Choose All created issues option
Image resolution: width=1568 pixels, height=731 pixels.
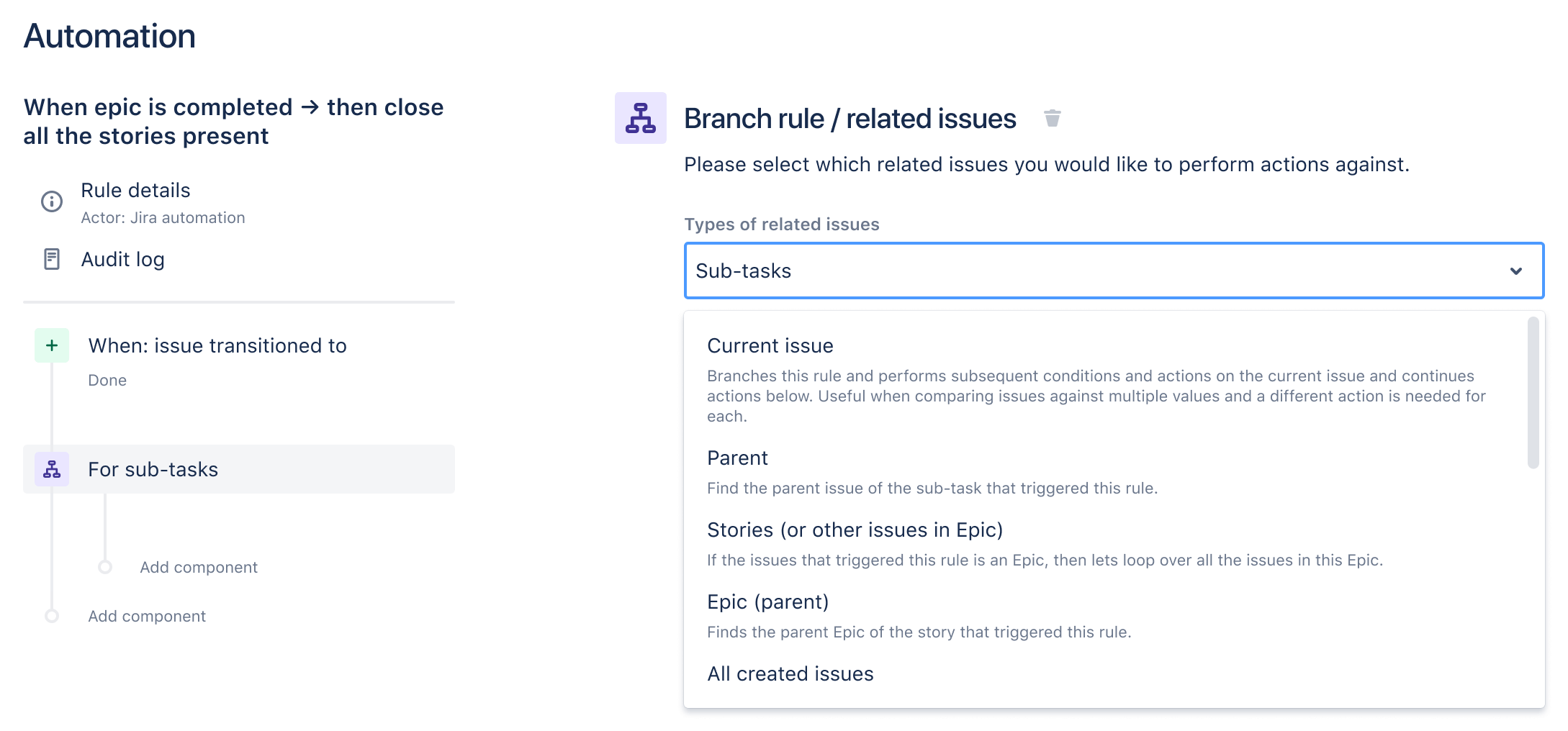click(790, 674)
